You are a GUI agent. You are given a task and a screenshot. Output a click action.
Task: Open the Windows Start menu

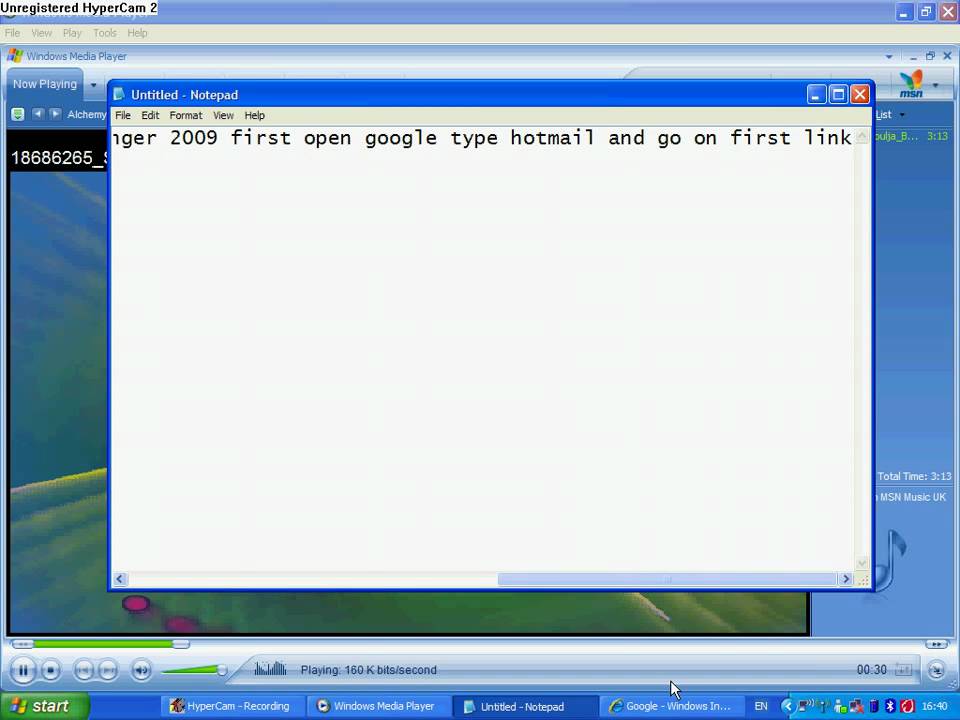coord(43,706)
